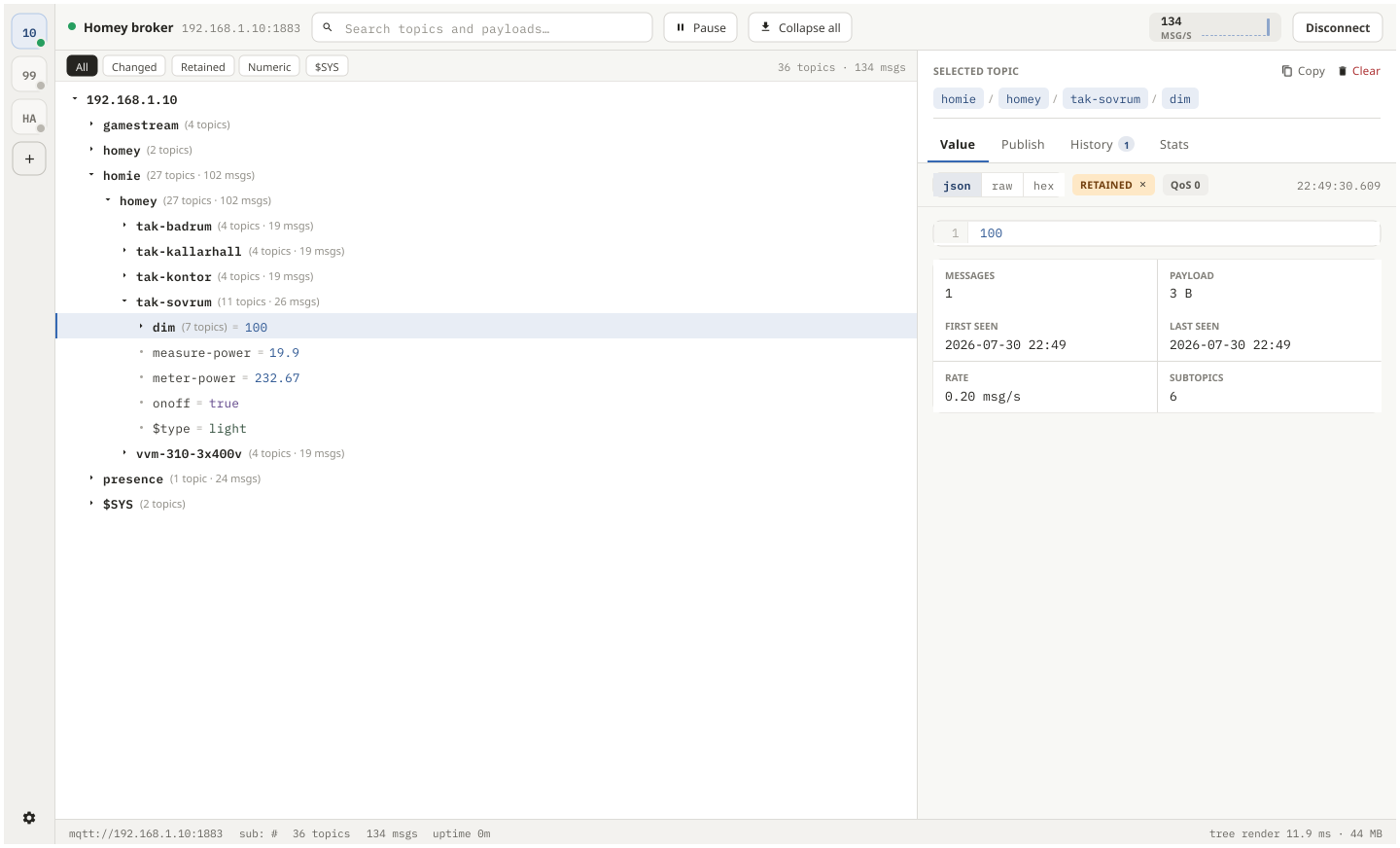The image size is (1400, 848).
Task: Select the $type topic row
Action: tap(486, 428)
